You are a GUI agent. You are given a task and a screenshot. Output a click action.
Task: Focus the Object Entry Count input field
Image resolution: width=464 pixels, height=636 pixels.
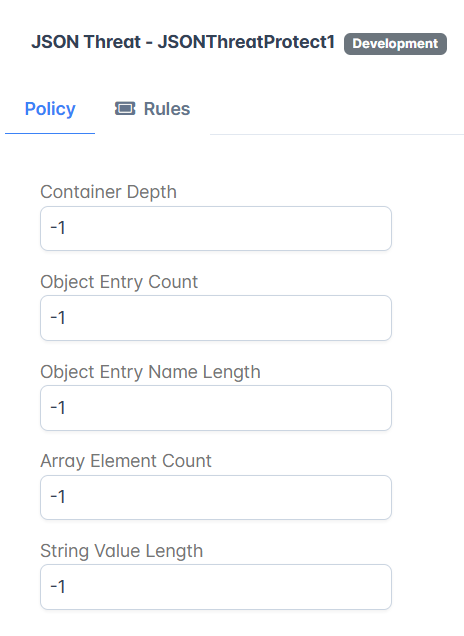coord(216,318)
